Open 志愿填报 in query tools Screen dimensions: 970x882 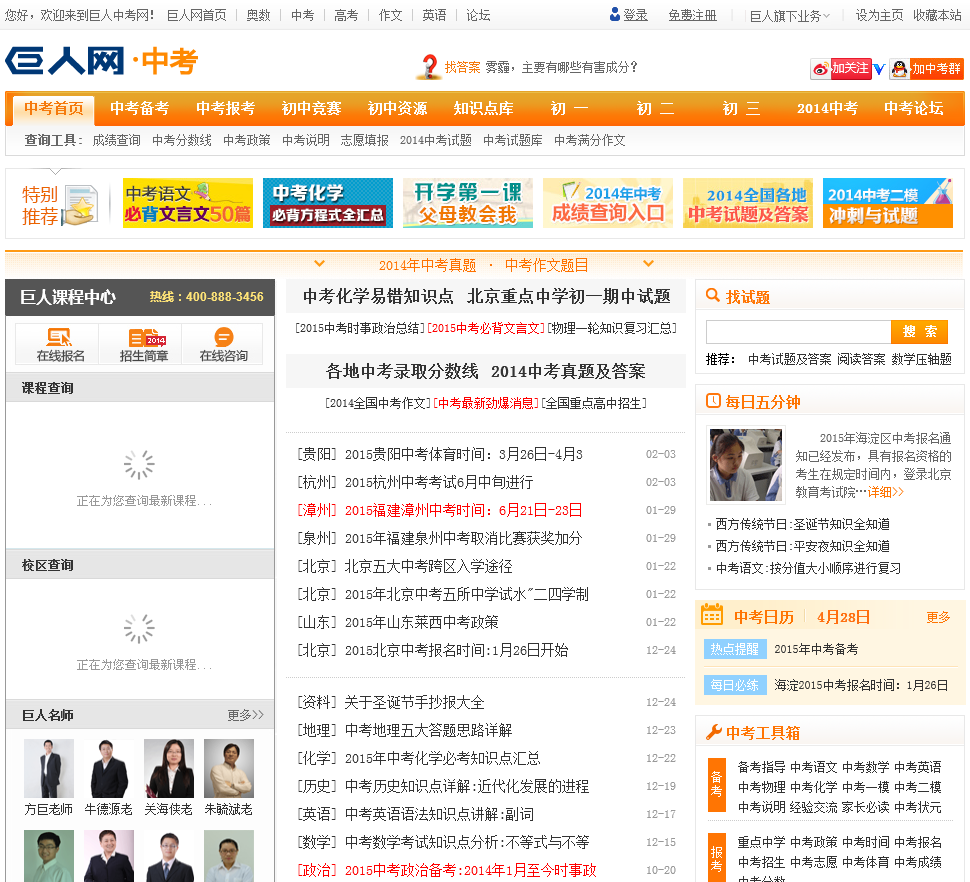tap(364, 140)
